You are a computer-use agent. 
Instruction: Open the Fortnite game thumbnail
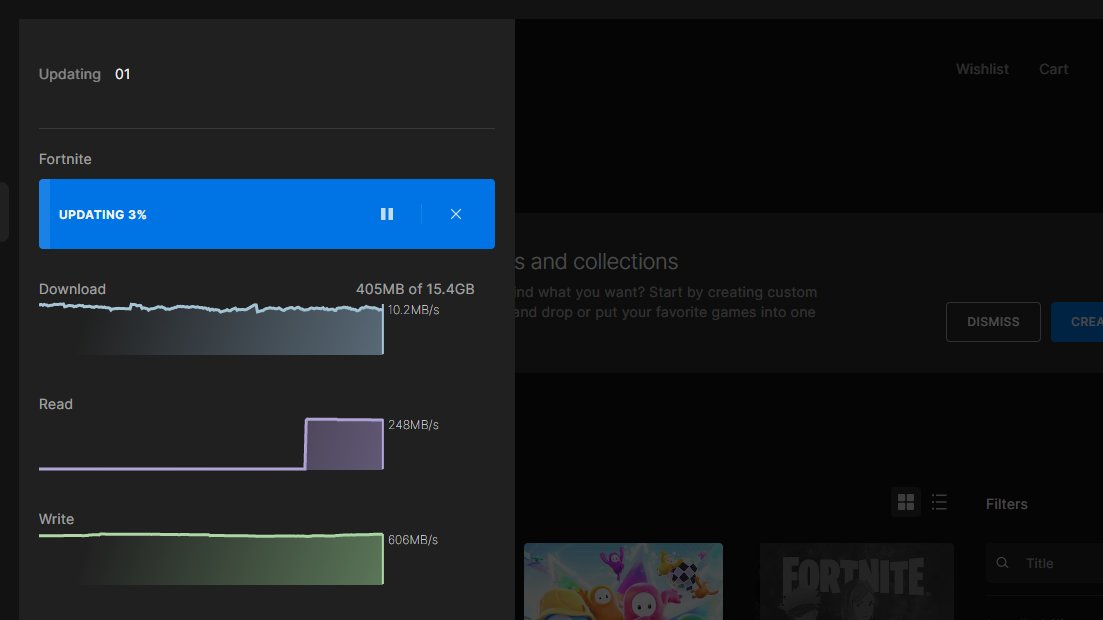pos(857,581)
